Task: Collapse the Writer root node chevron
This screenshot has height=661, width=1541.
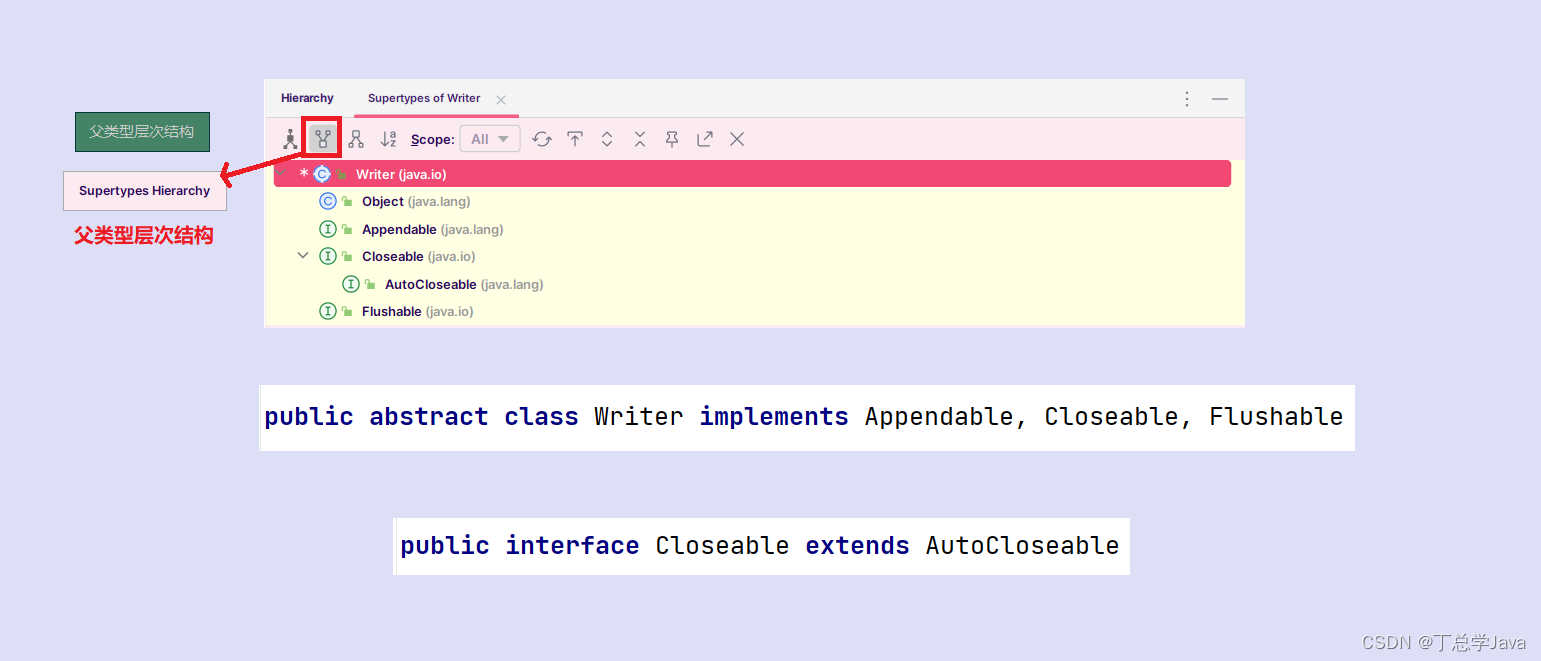Action: (282, 173)
